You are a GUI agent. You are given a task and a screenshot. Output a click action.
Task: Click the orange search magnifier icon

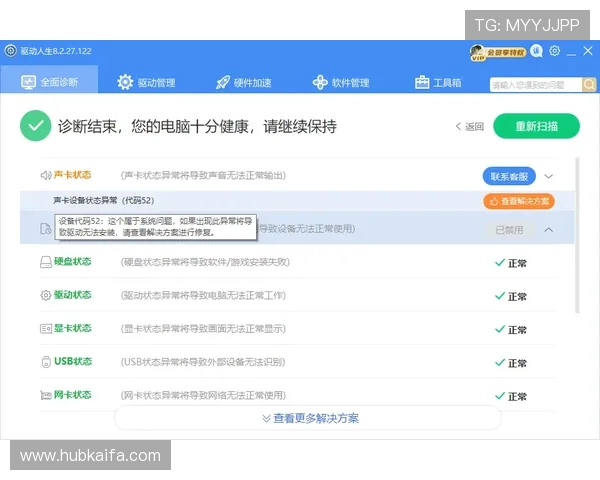click(x=589, y=85)
